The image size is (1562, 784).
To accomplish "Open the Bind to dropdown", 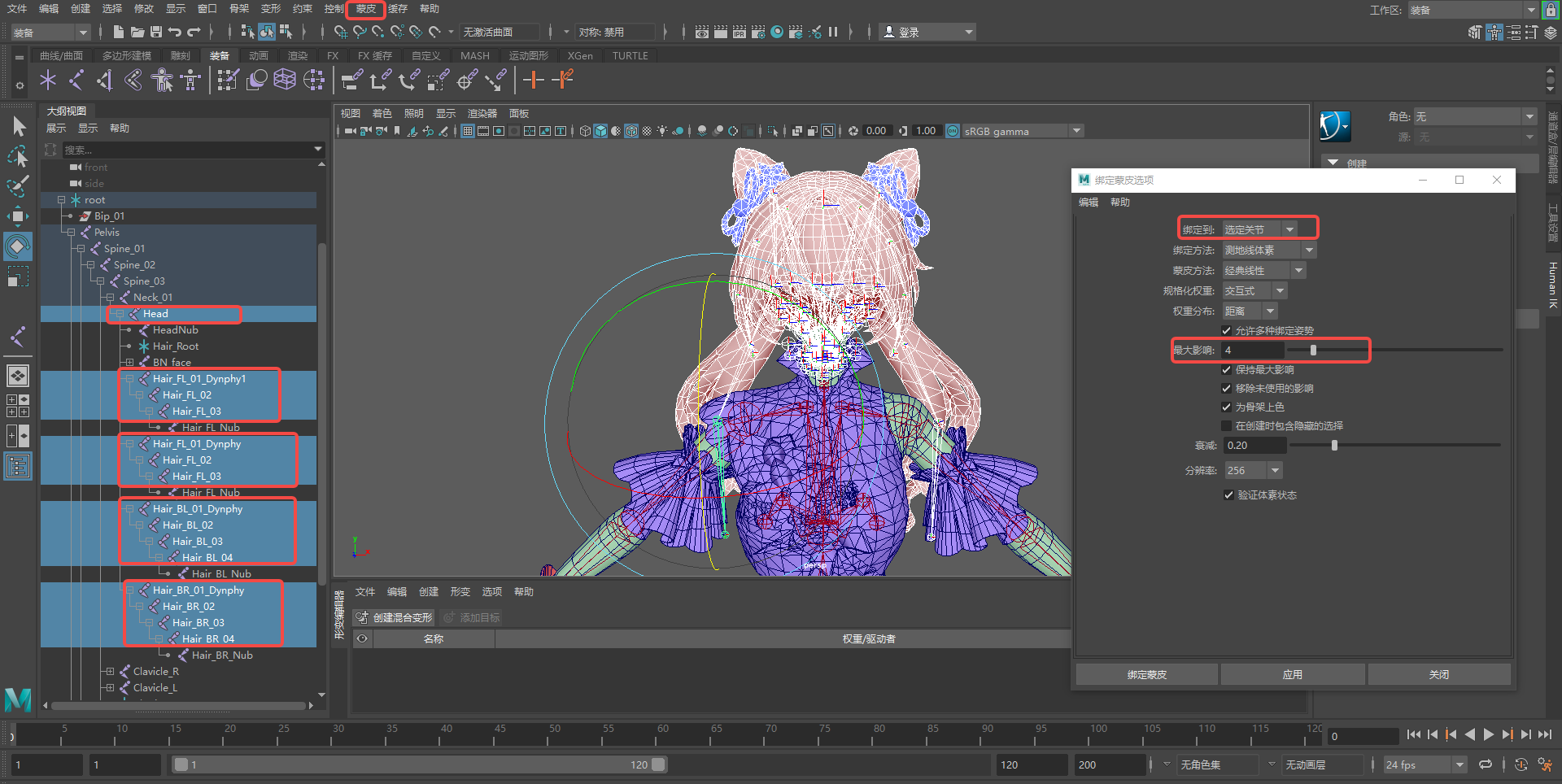I will 1261,229.
